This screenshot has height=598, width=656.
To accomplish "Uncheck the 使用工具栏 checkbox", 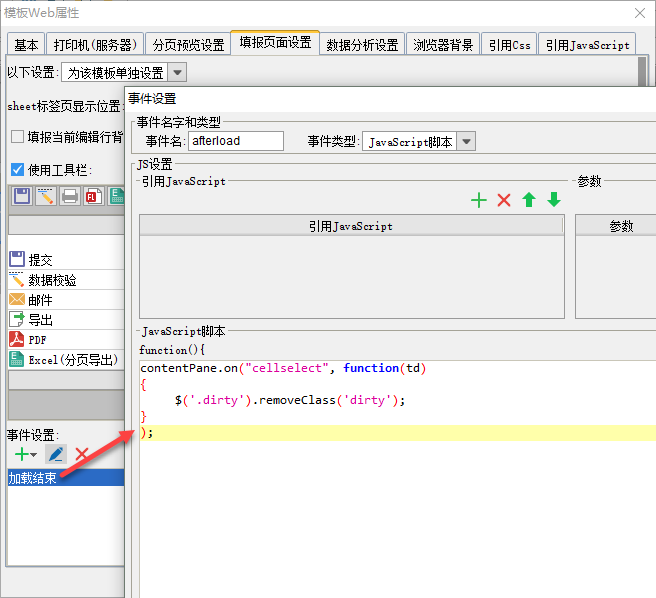I will coord(17,169).
